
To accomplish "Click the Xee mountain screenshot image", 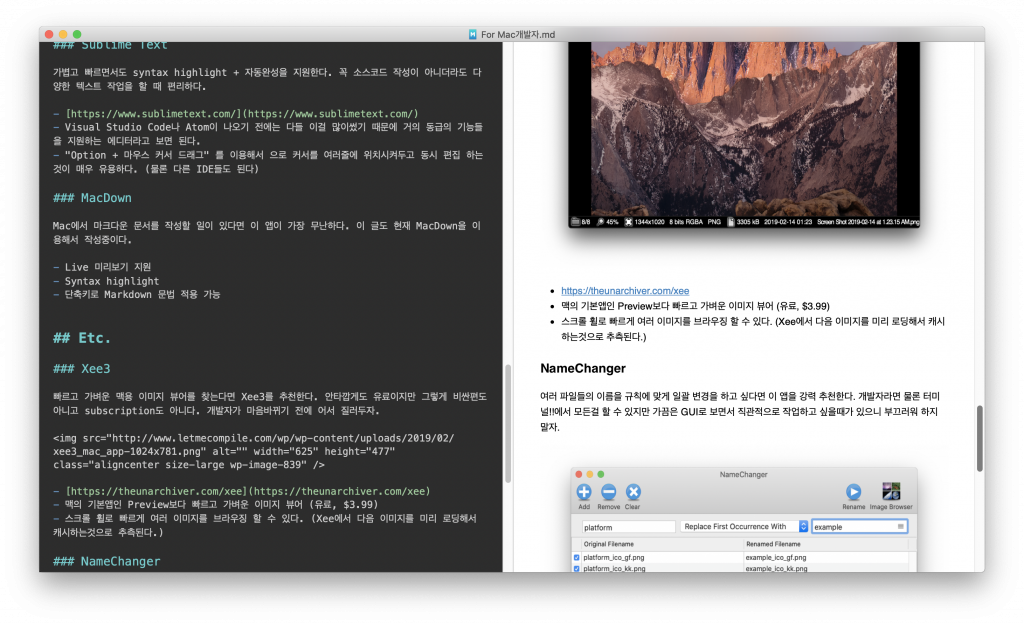I will [x=744, y=134].
